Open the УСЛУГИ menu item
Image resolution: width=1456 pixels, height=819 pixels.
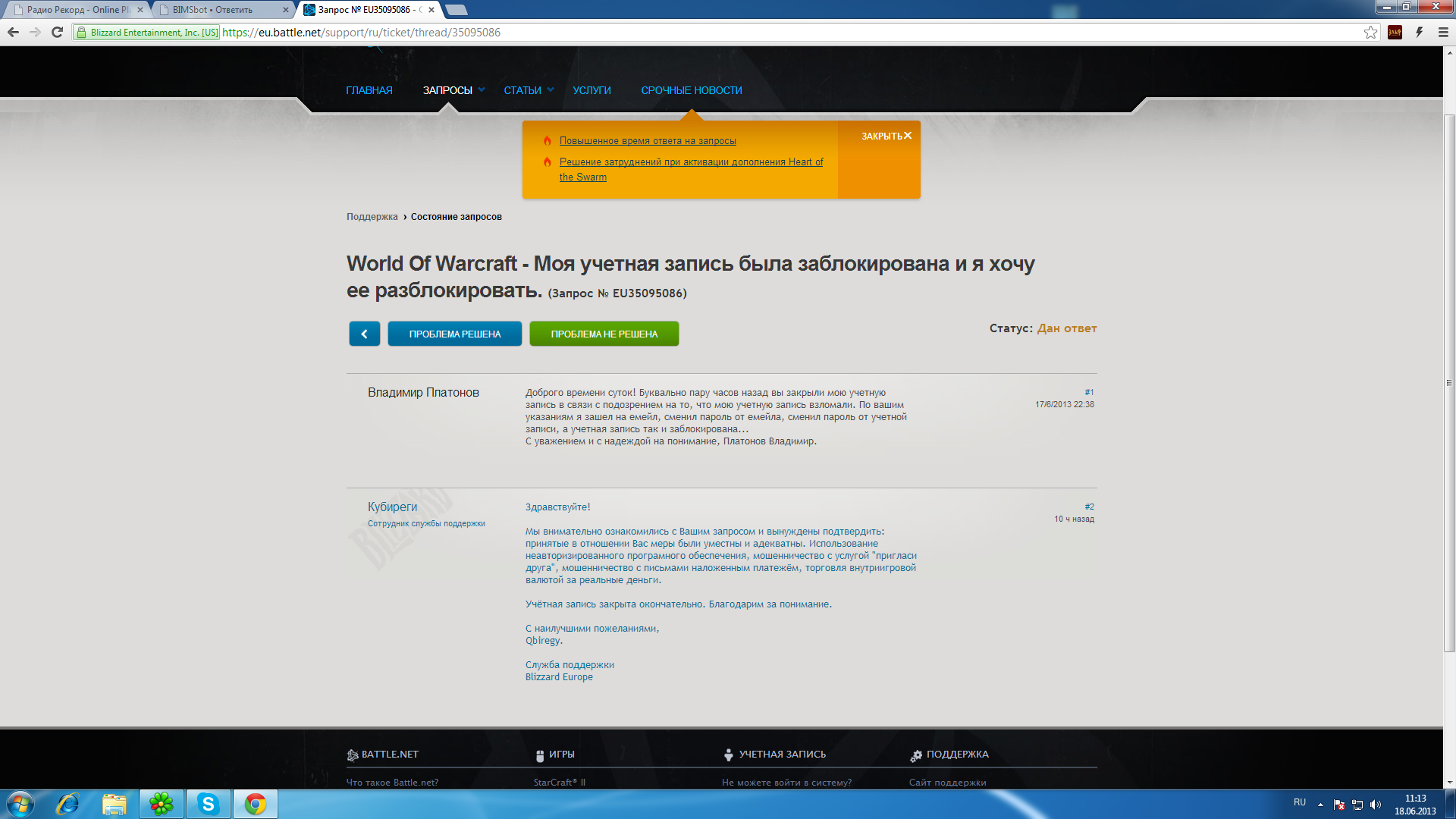coord(591,90)
